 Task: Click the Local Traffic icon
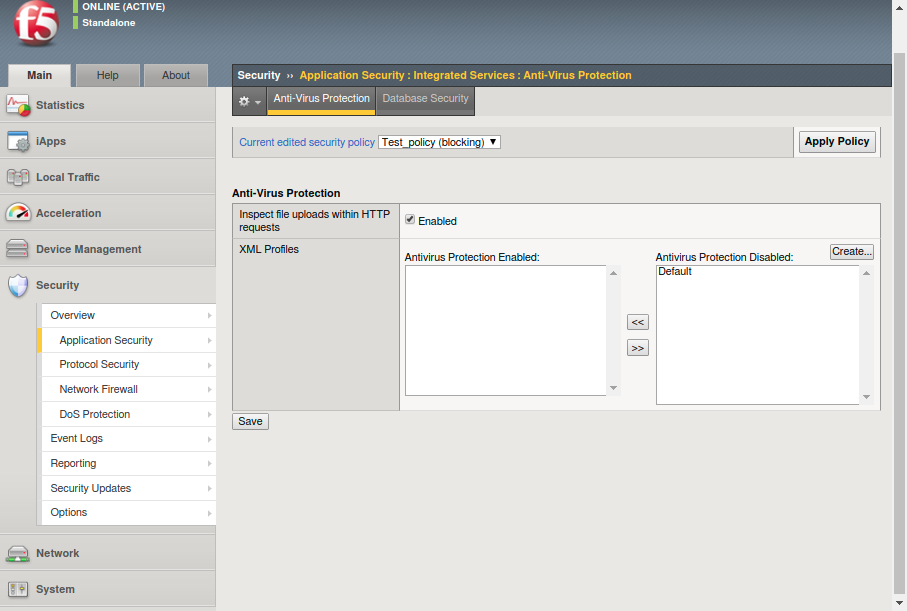tap(18, 177)
